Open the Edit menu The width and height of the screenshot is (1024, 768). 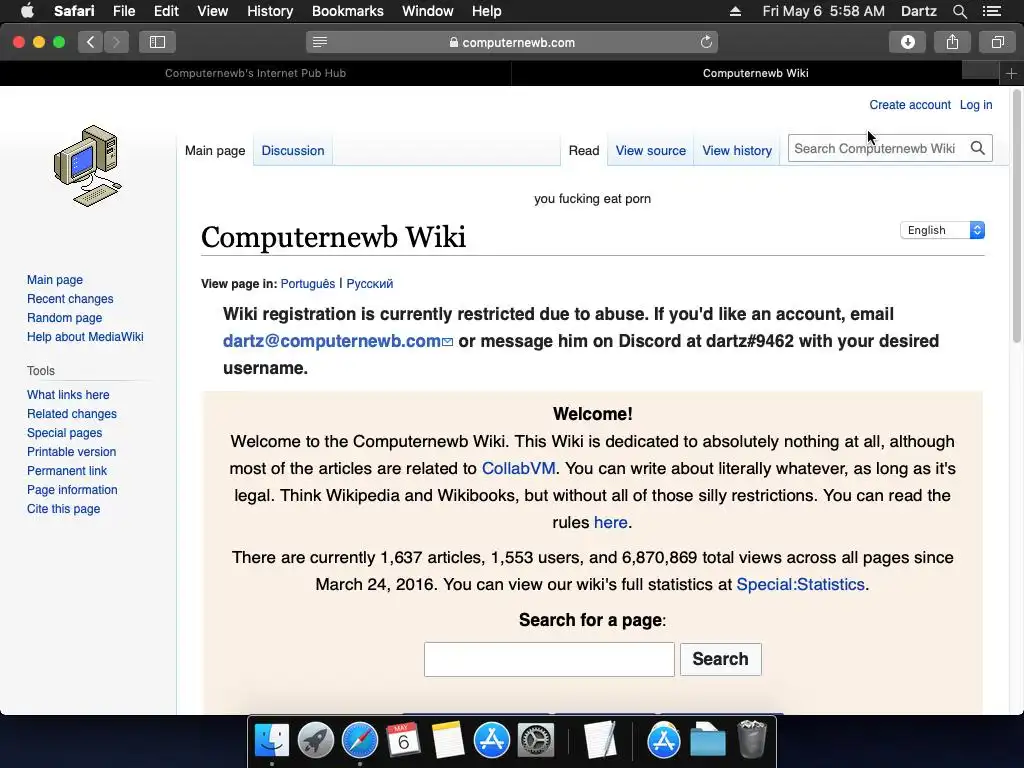coord(166,11)
